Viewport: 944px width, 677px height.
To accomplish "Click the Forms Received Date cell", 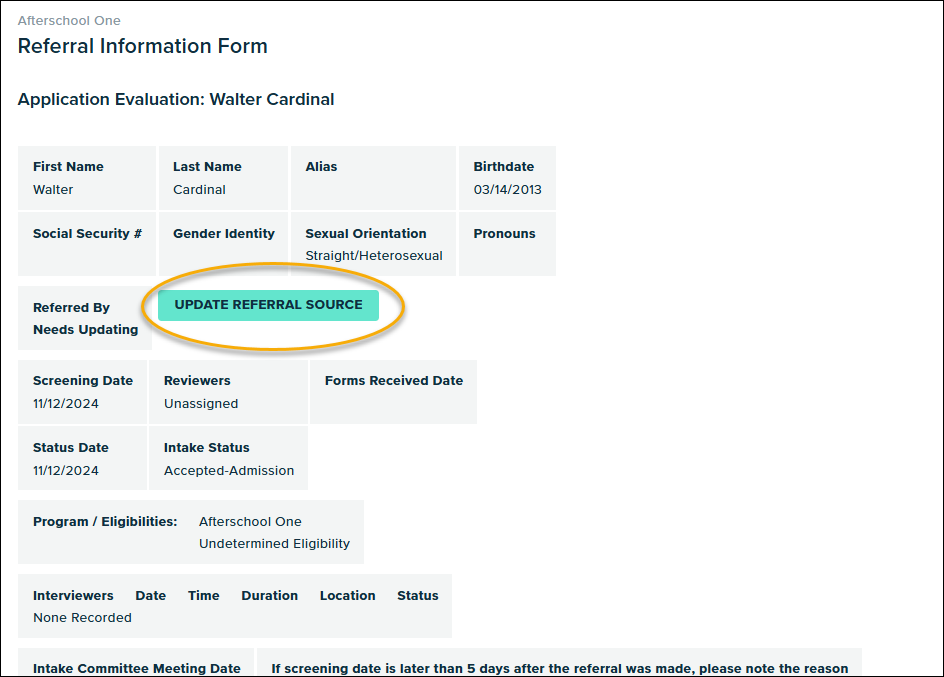I will tap(393, 392).
